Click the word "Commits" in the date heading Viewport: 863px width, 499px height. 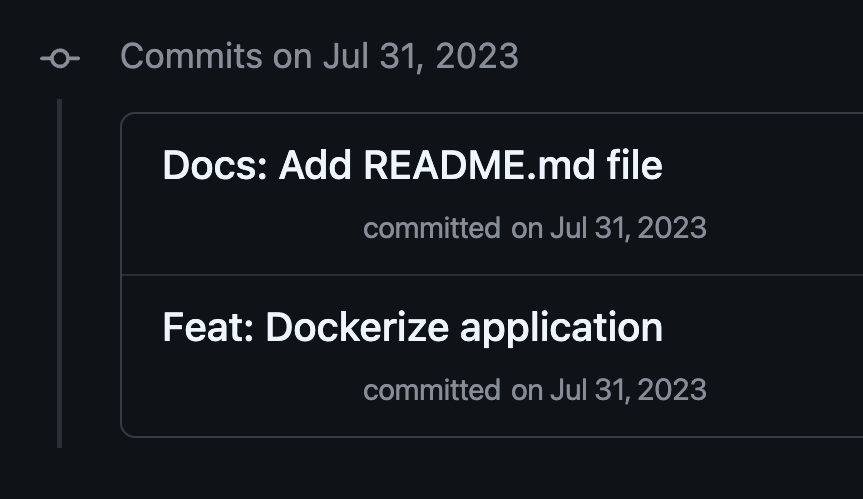[x=191, y=56]
